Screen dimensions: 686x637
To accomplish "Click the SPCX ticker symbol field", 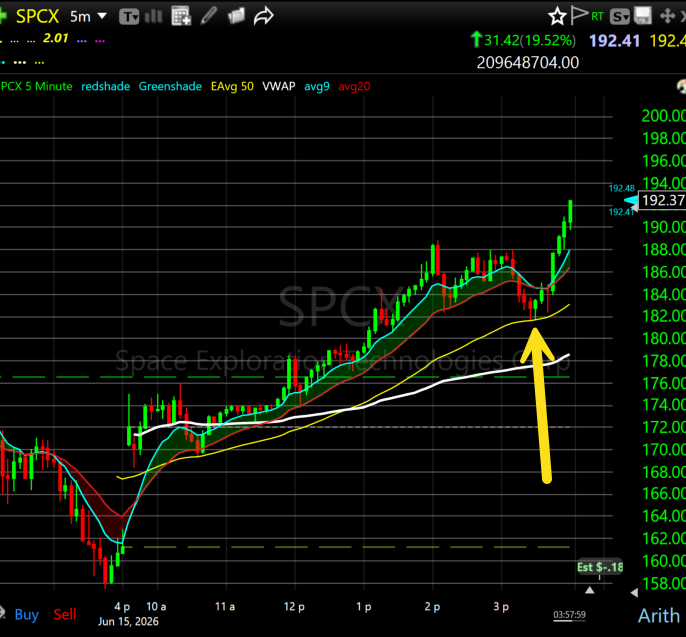I will pyautogui.click(x=37, y=17).
